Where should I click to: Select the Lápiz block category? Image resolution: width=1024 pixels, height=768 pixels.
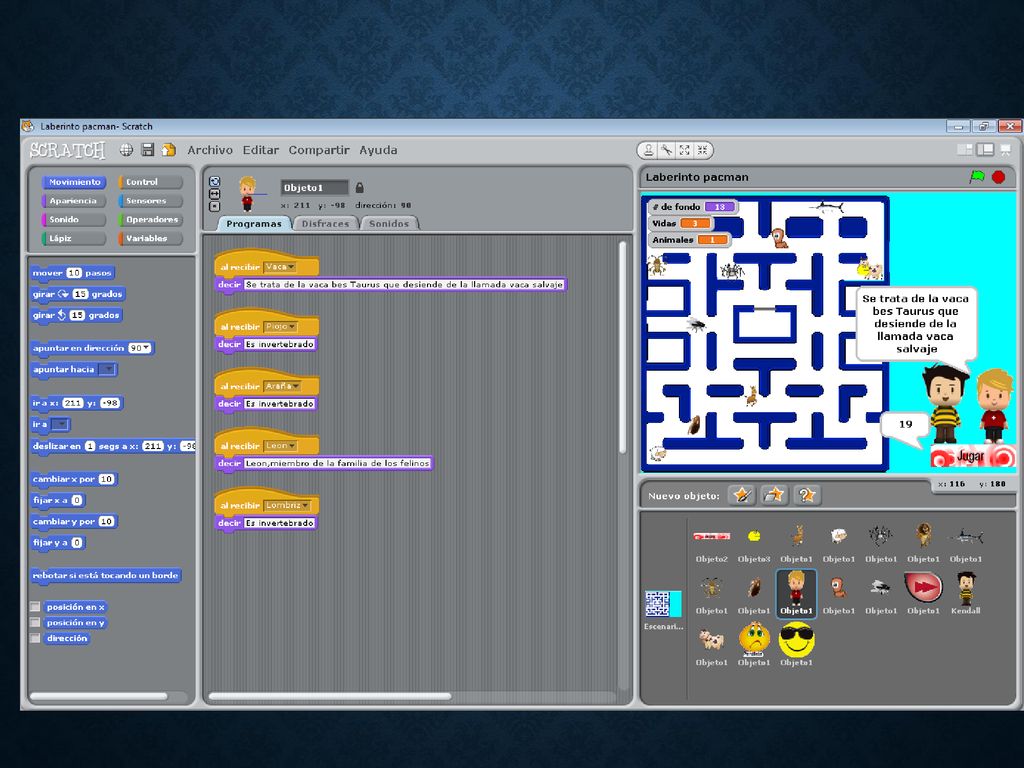pos(74,238)
